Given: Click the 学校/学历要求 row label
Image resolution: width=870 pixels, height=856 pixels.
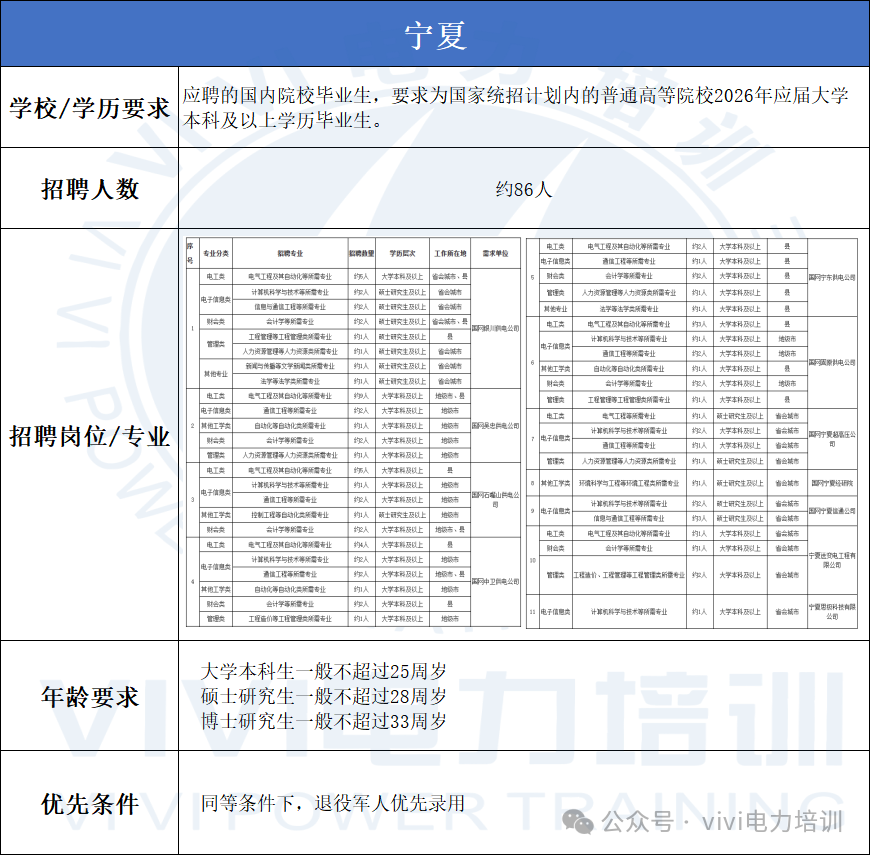Looking at the screenshot, I should tap(90, 108).
